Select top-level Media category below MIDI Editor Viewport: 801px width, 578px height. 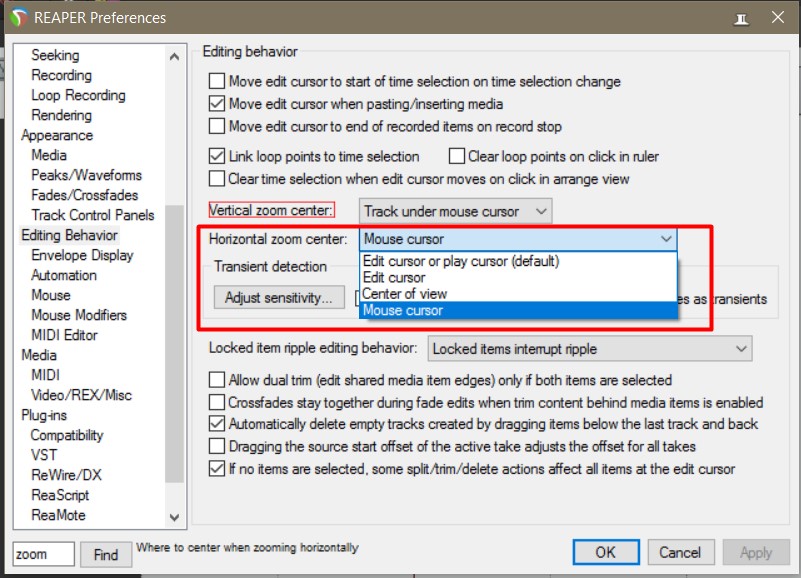click(39, 355)
